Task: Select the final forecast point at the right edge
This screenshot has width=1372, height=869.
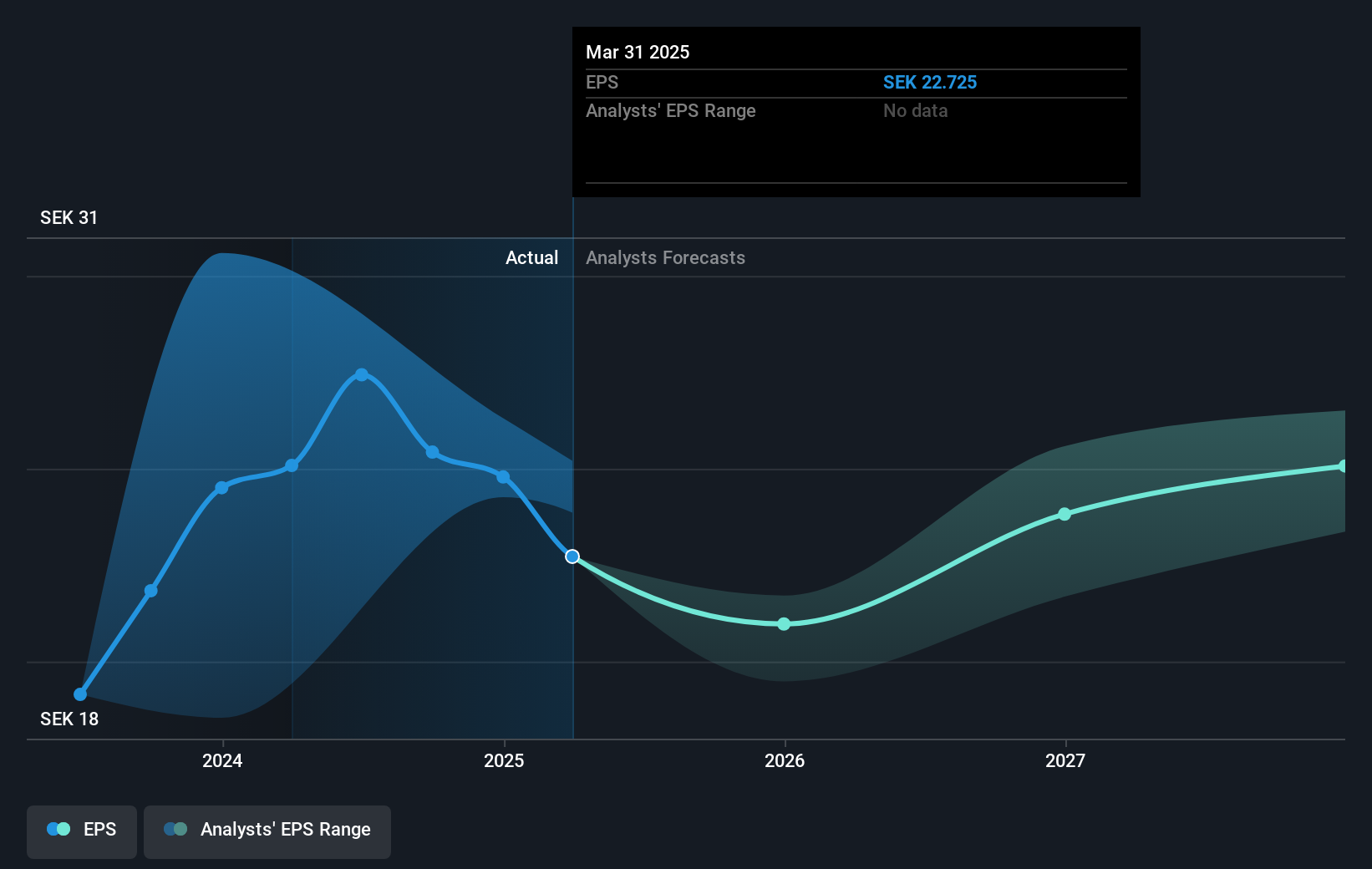Action: (1343, 466)
